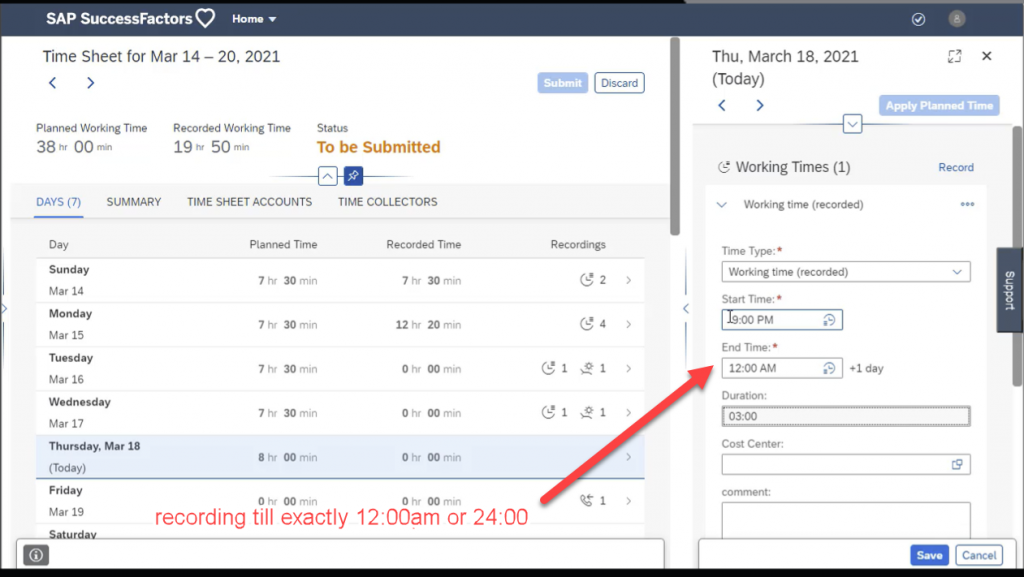
Task: Close the Thu, March 18 detail panel
Action: [987, 56]
